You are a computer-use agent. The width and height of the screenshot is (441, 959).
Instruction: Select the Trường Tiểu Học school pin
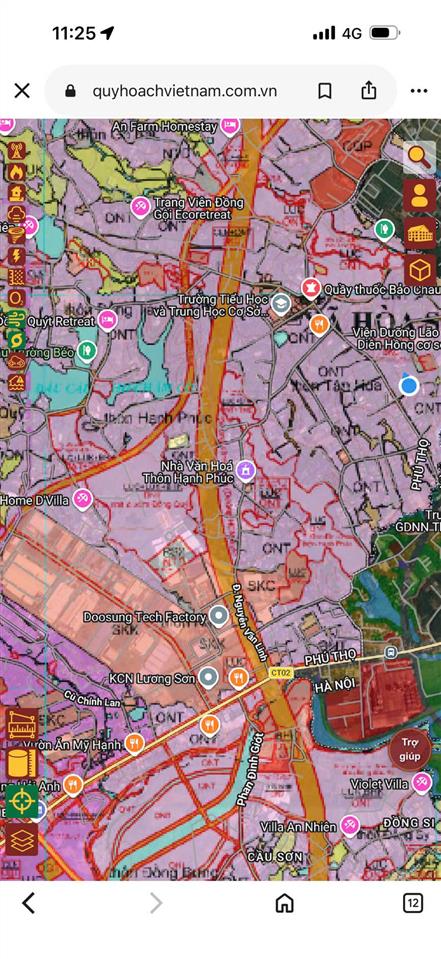[281, 304]
